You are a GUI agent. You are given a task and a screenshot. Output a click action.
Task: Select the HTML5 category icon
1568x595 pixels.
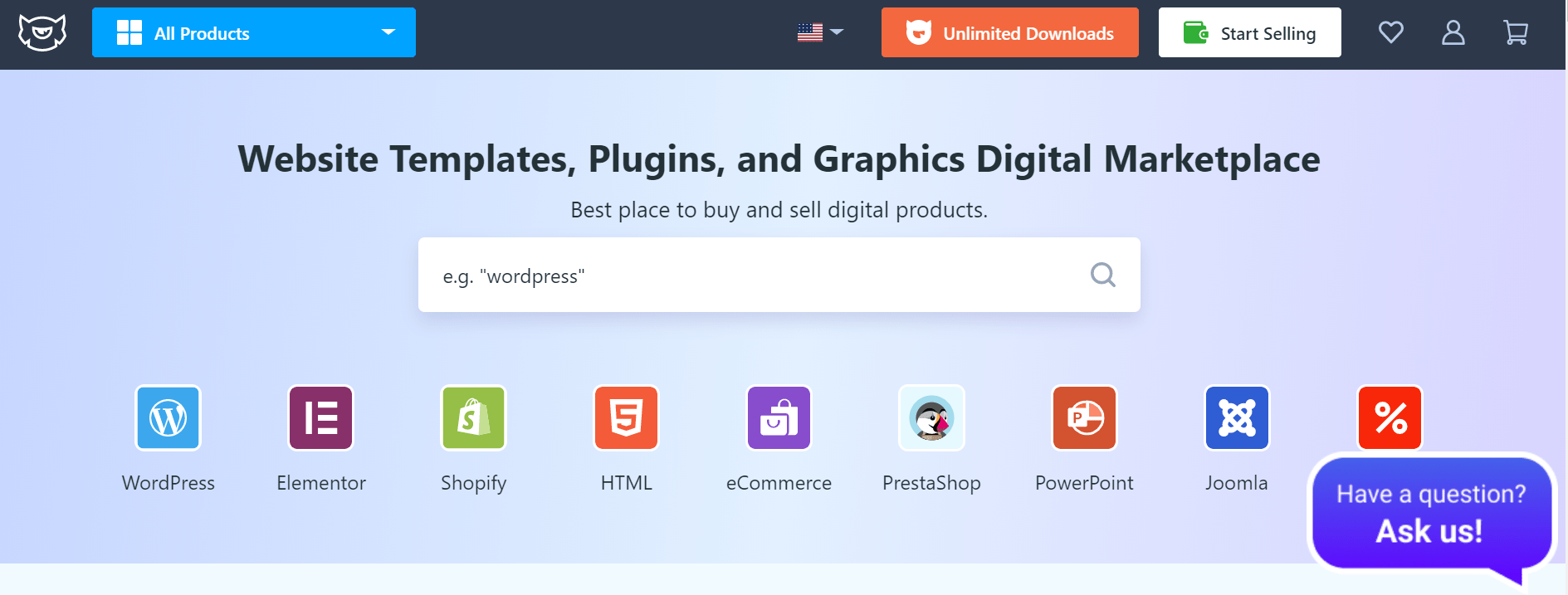[x=627, y=417]
